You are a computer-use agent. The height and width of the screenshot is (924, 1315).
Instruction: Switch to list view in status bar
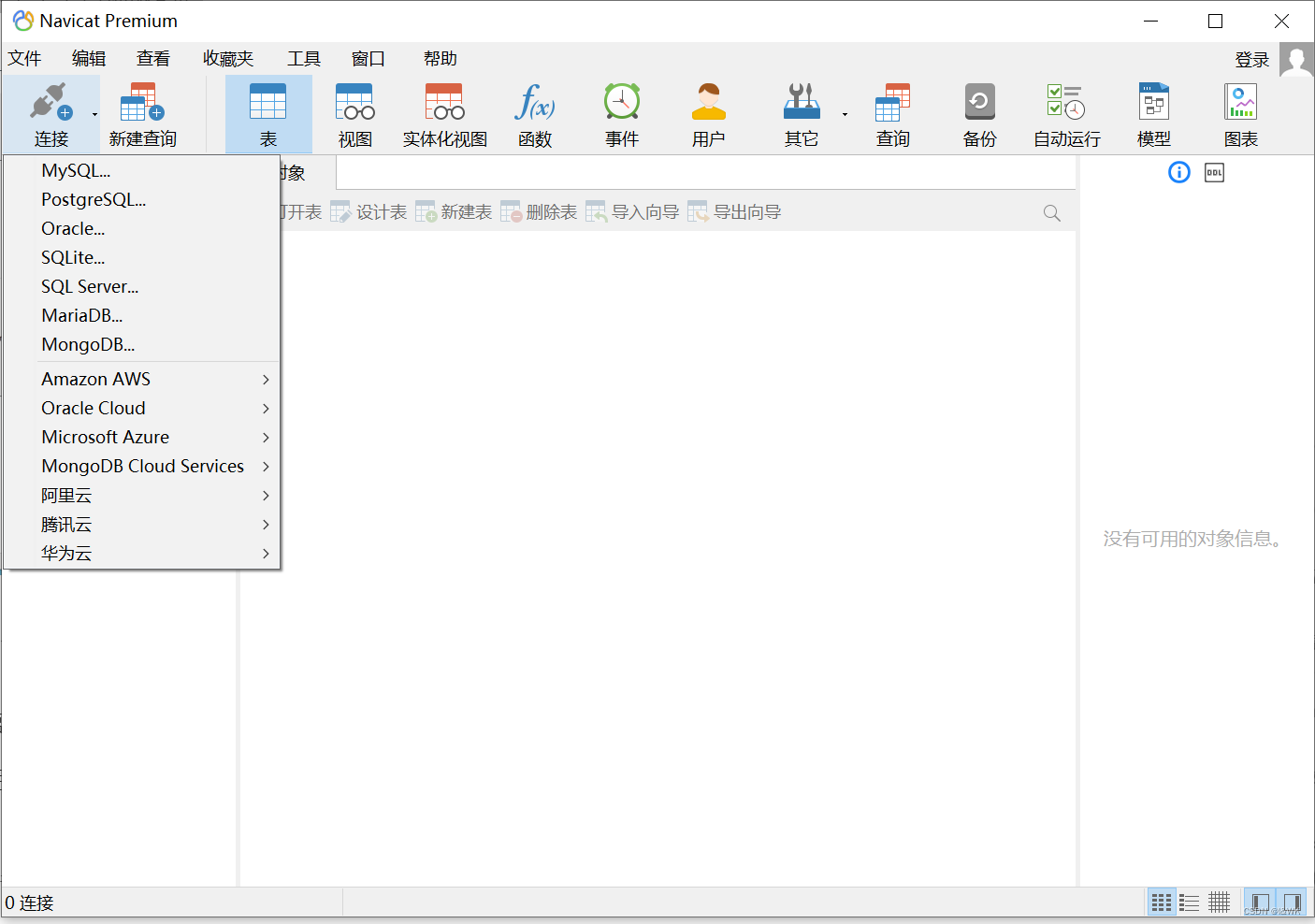[1190, 902]
